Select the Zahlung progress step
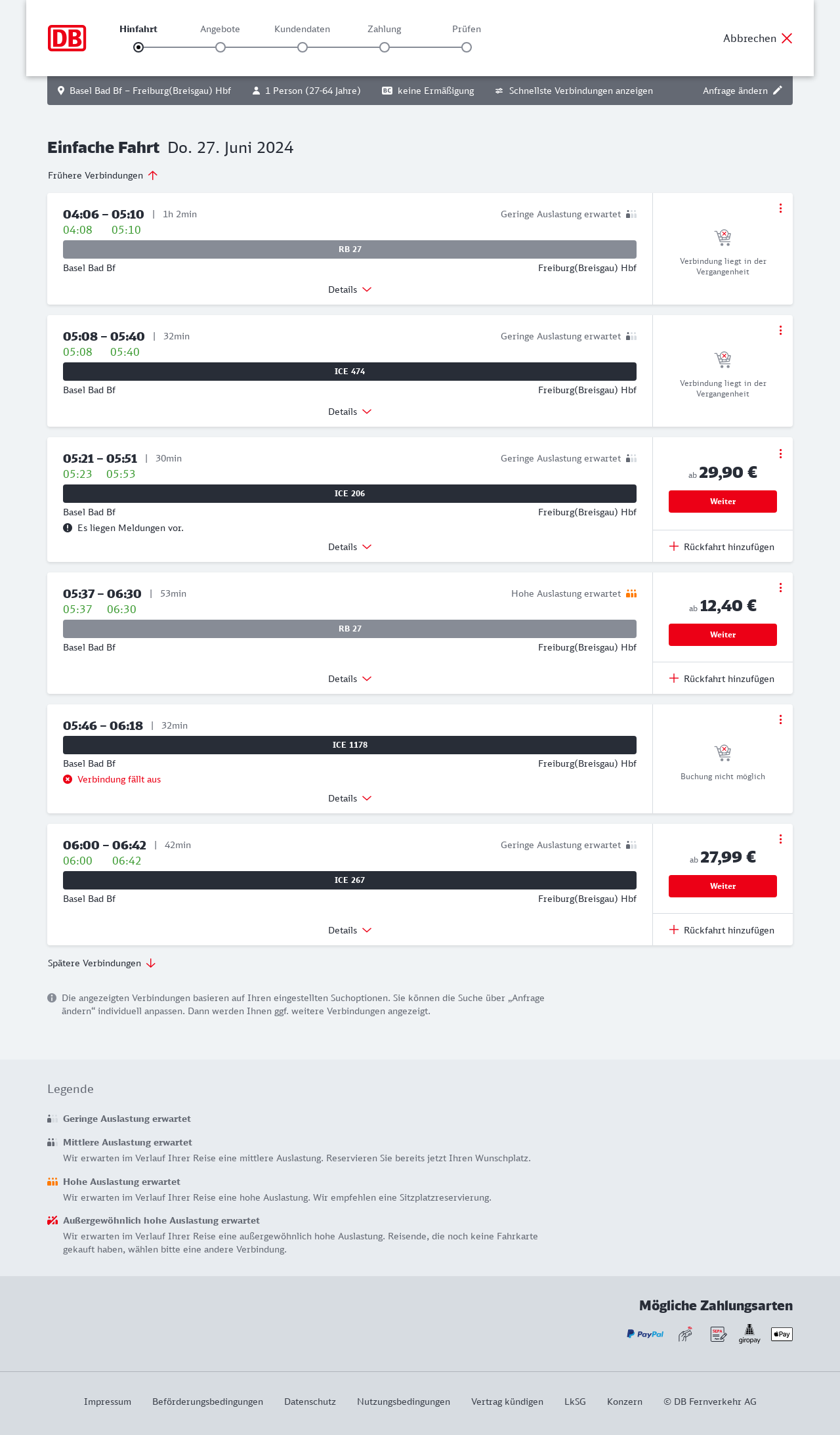 (x=385, y=47)
